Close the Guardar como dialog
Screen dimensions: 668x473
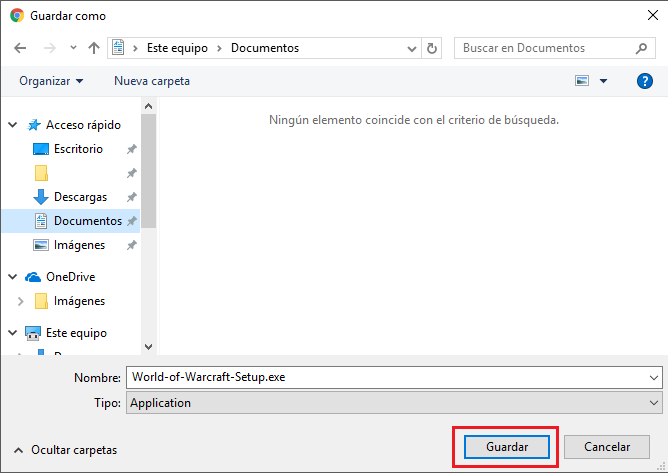pos(652,15)
